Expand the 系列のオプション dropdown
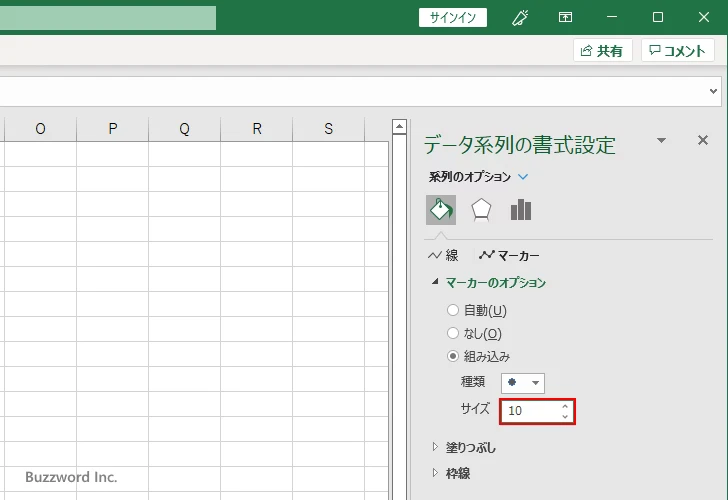The height and width of the screenshot is (500, 728). (x=523, y=177)
